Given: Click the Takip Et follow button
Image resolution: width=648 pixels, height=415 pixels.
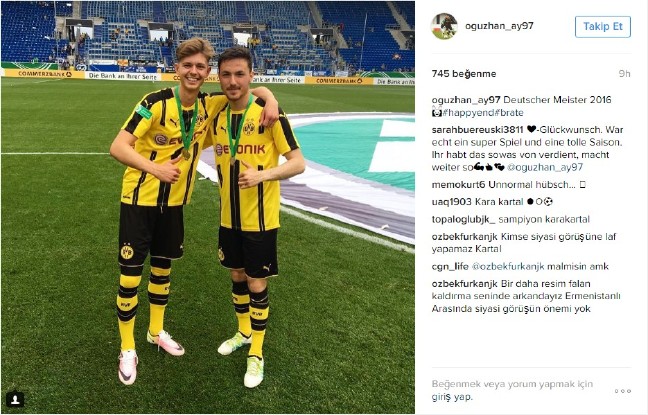Looking at the screenshot, I should click(x=603, y=27).
